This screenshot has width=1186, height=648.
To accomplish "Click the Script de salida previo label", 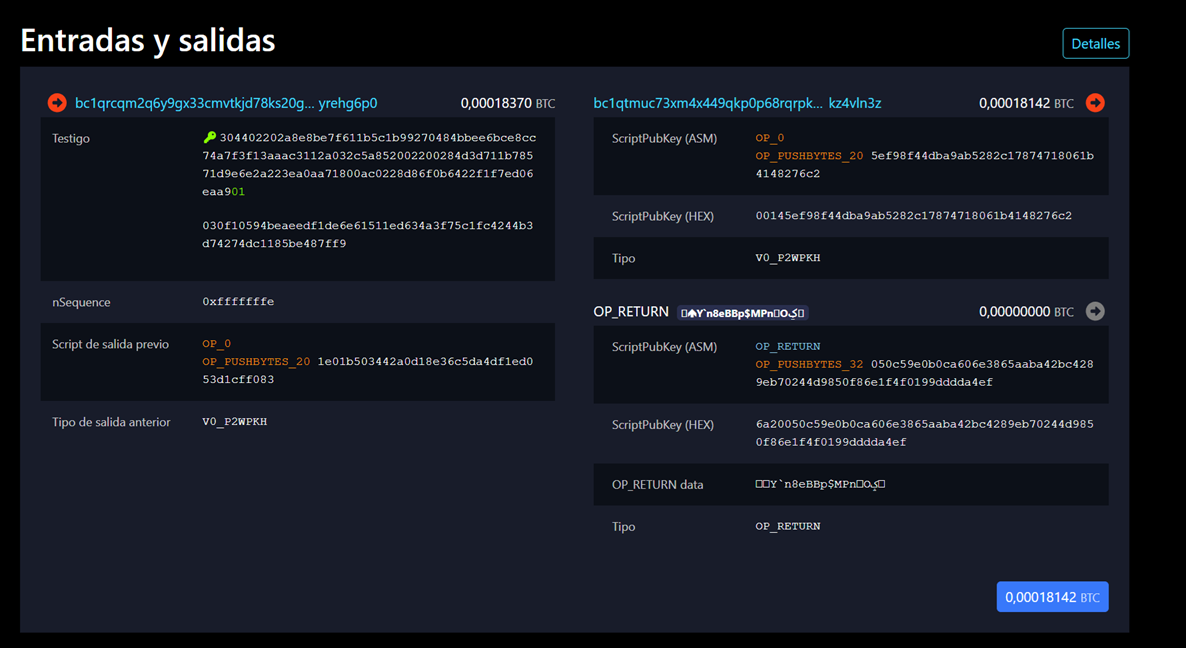I will coord(110,344).
